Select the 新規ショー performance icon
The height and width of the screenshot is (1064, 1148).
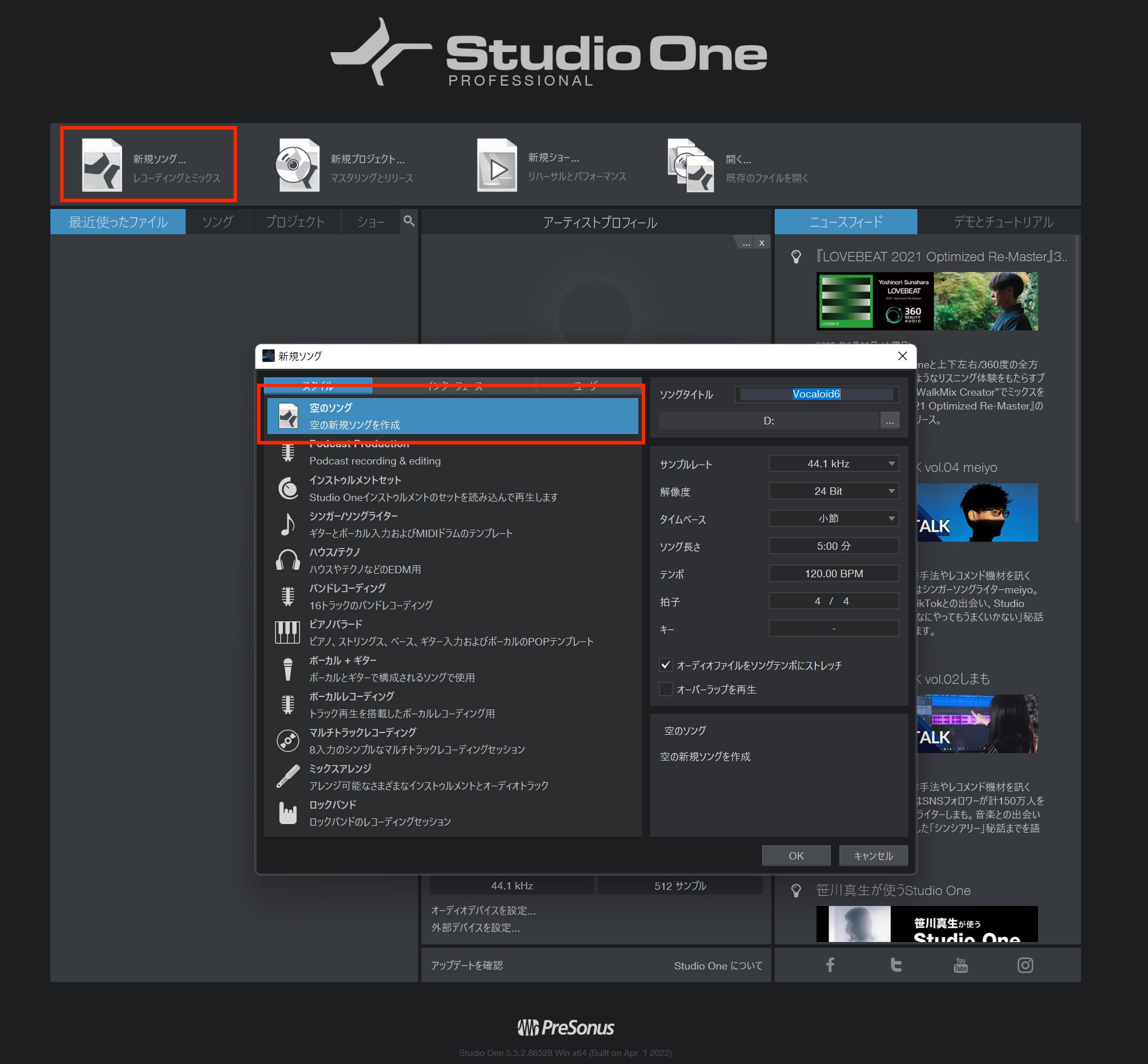click(496, 167)
